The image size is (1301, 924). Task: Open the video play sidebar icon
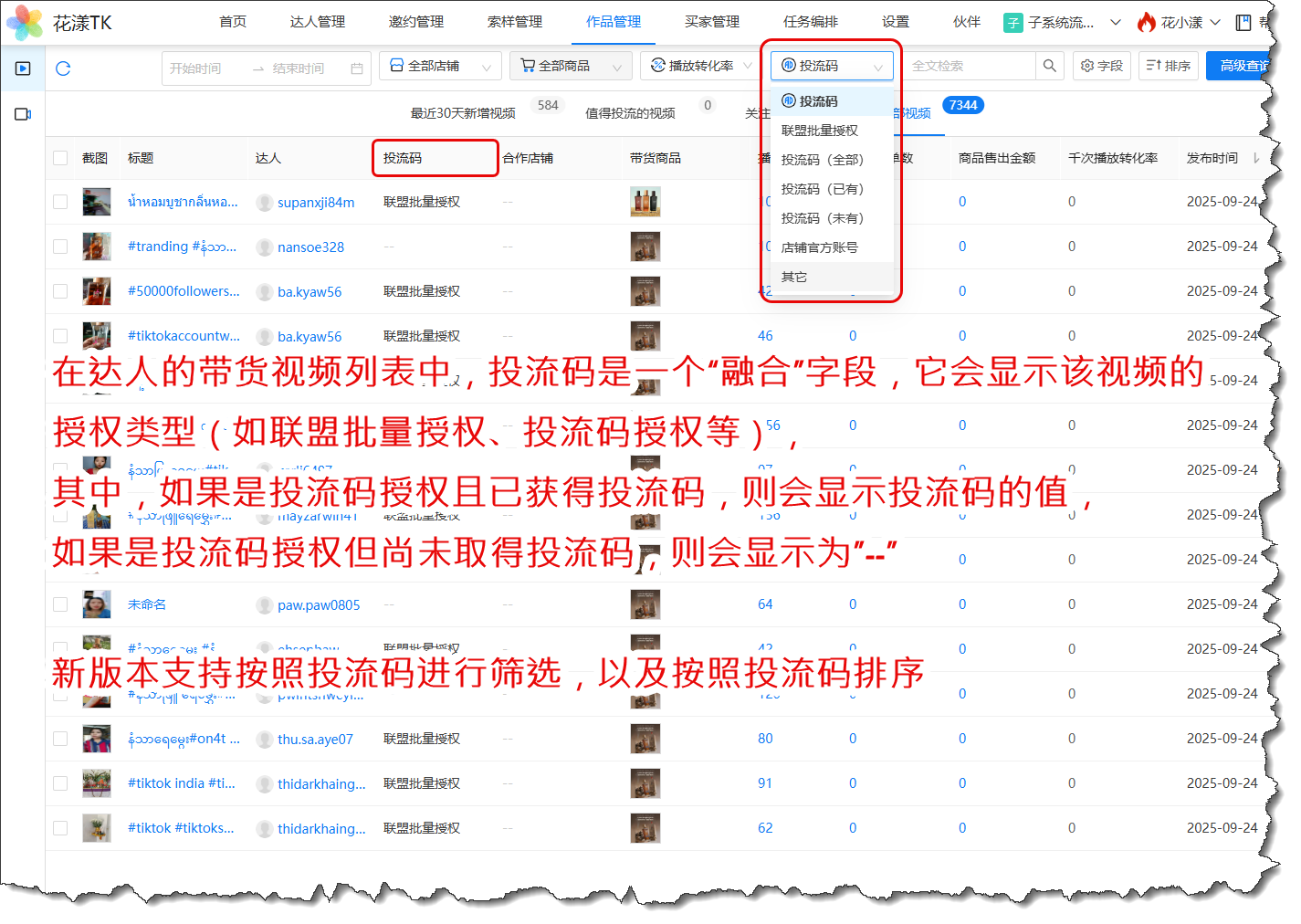[x=23, y=68]
